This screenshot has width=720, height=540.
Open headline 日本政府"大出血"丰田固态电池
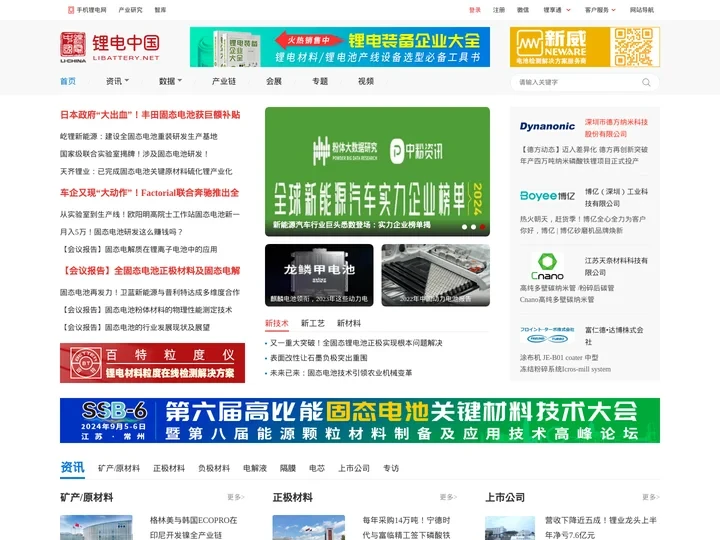click(x=150, y=115)
